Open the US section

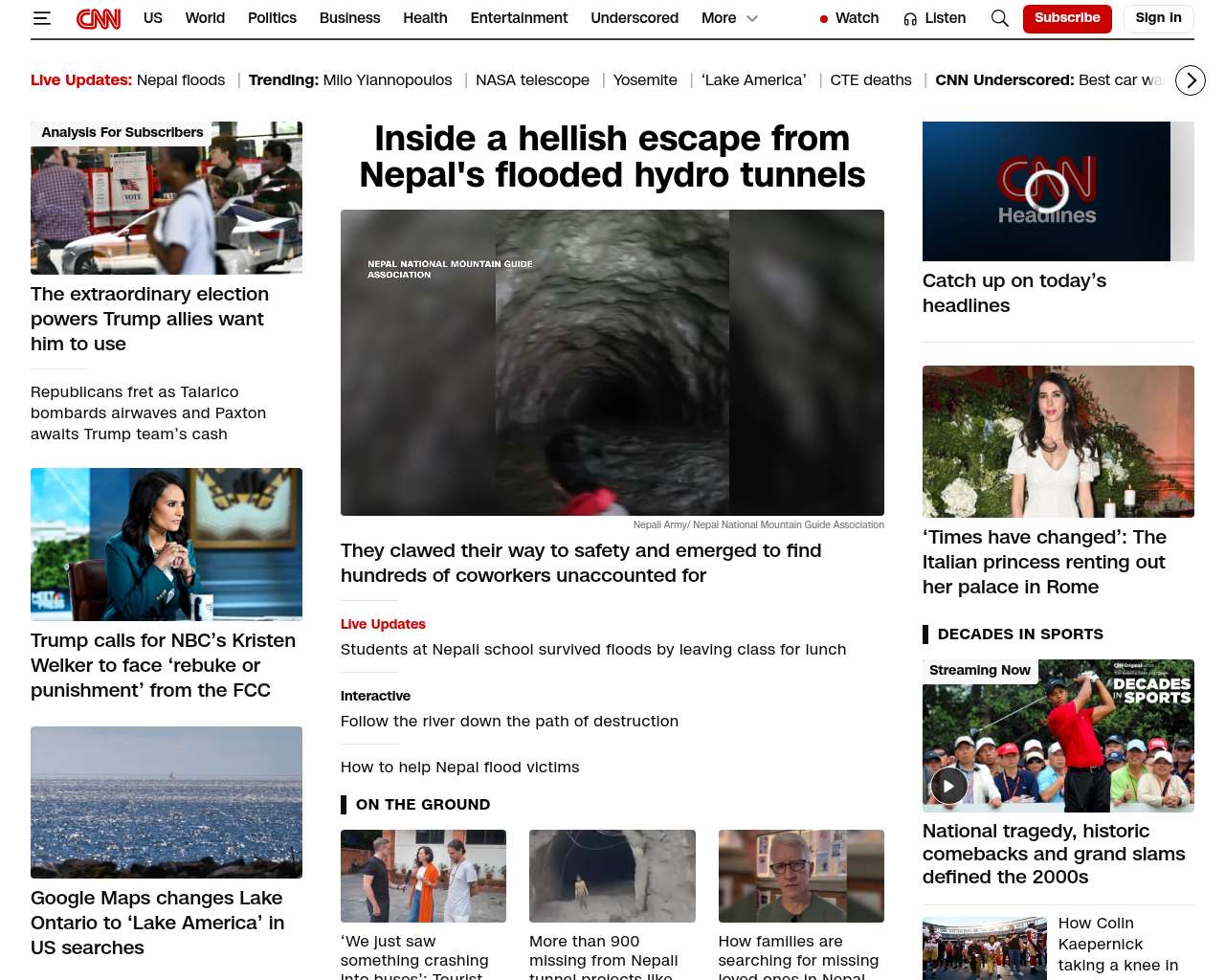153,18
